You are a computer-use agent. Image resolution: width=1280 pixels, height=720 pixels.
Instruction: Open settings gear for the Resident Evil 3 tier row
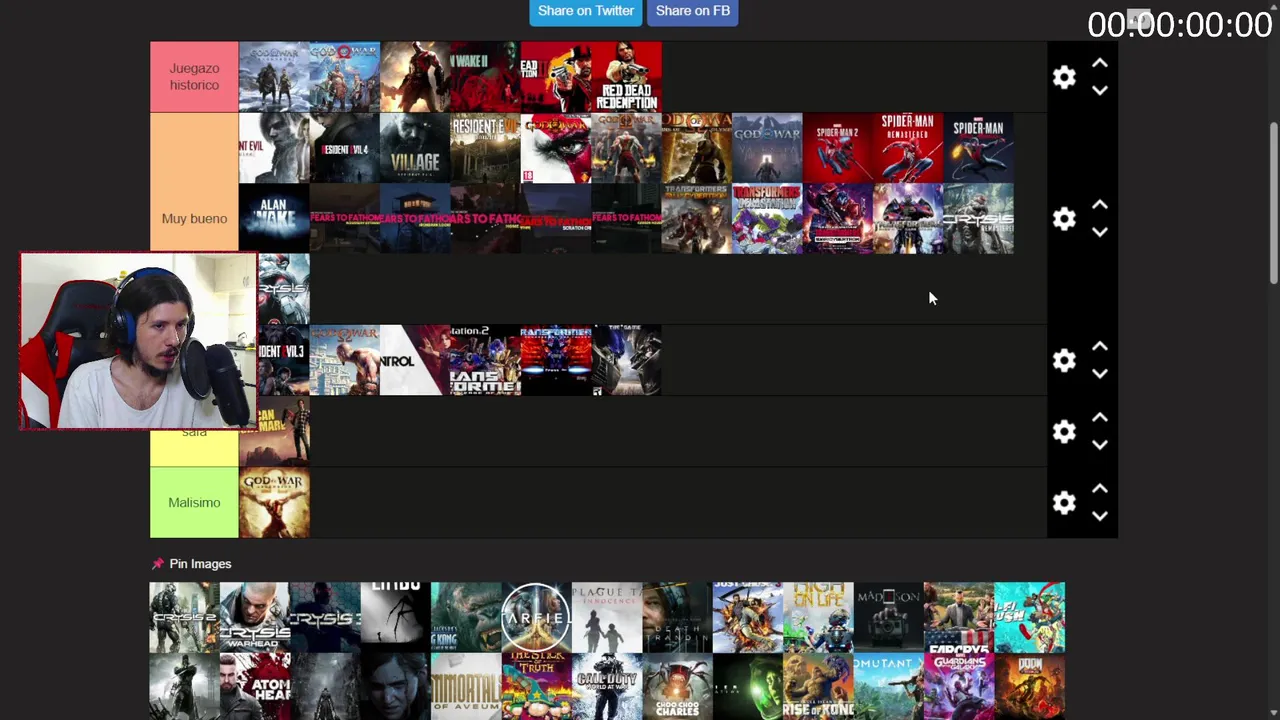click(1064, 360)
